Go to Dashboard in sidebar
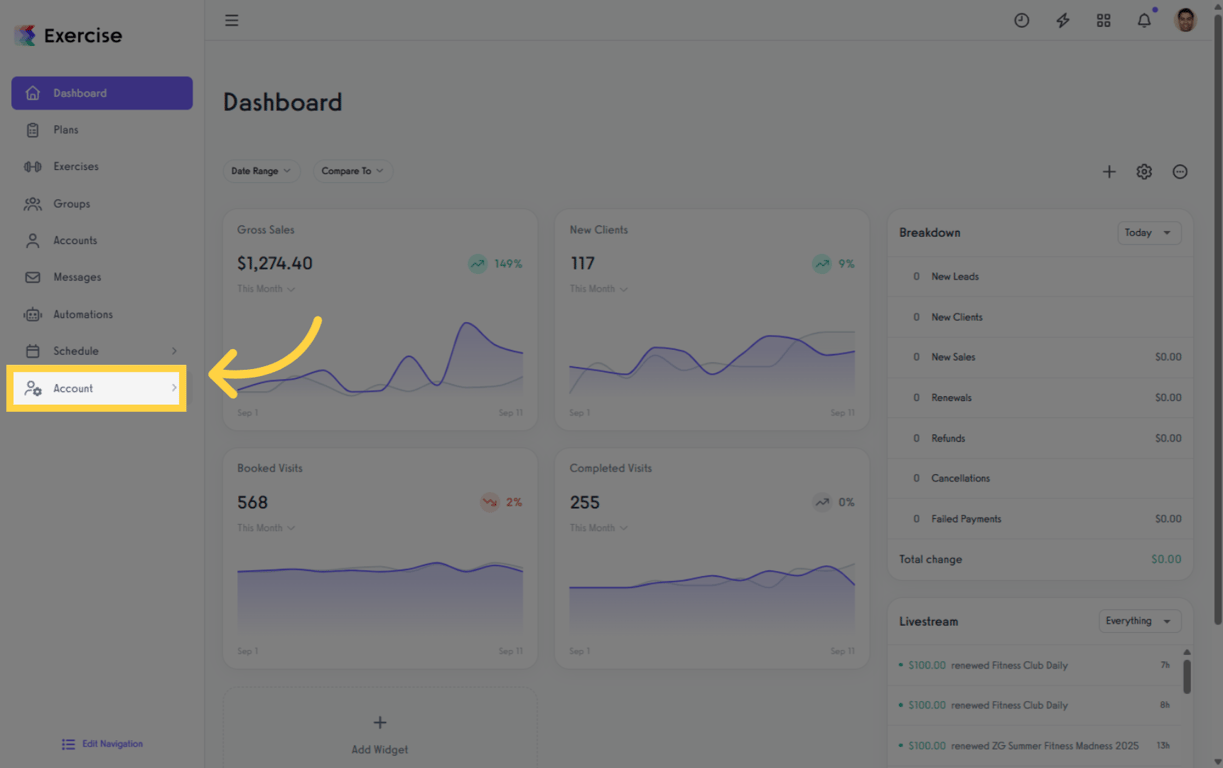The width and height of the screenshot is (1223, 768). pyautogui.click(x=102, y=93)
